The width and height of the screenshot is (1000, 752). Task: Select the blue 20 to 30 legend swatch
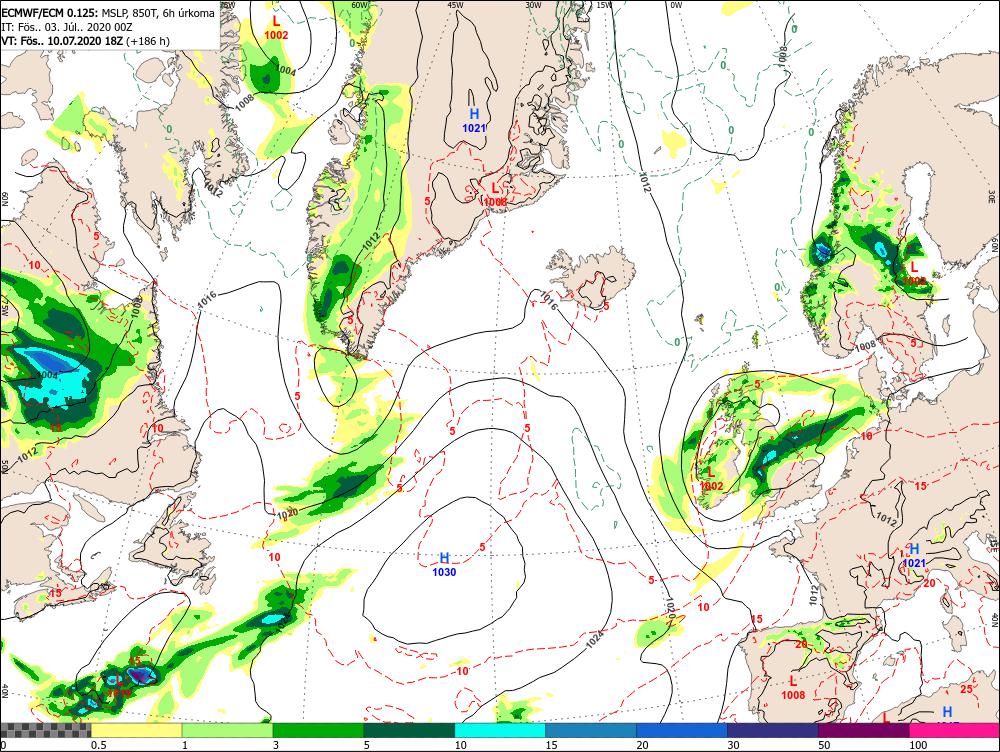click(682, 730)
